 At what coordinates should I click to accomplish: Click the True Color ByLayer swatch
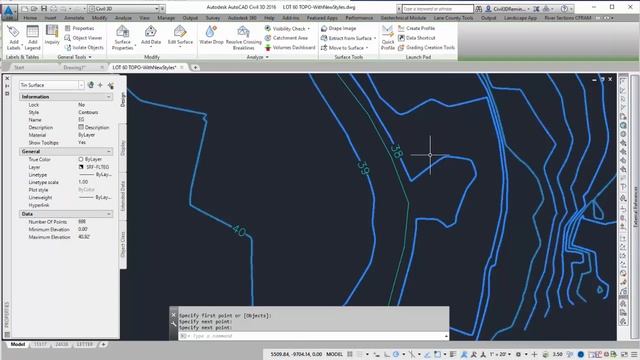(81, 159)
